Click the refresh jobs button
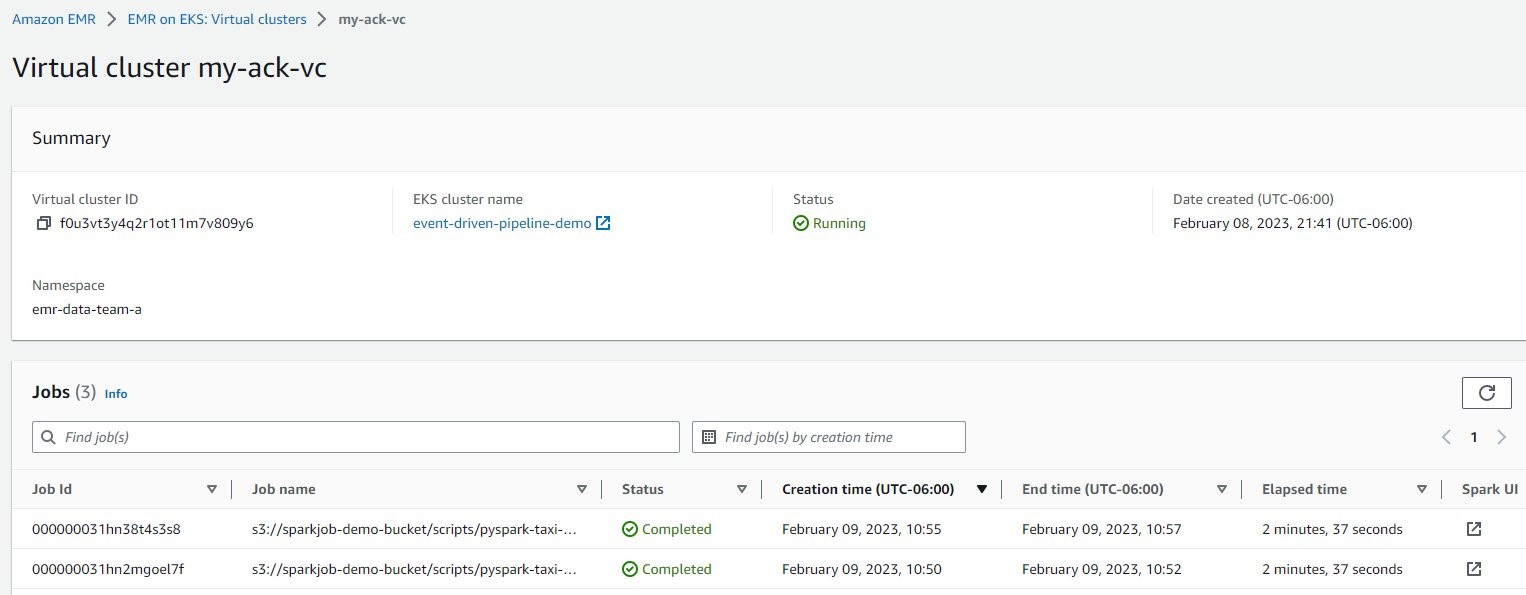This screenshot has width=1526, height=595. 1486,393
